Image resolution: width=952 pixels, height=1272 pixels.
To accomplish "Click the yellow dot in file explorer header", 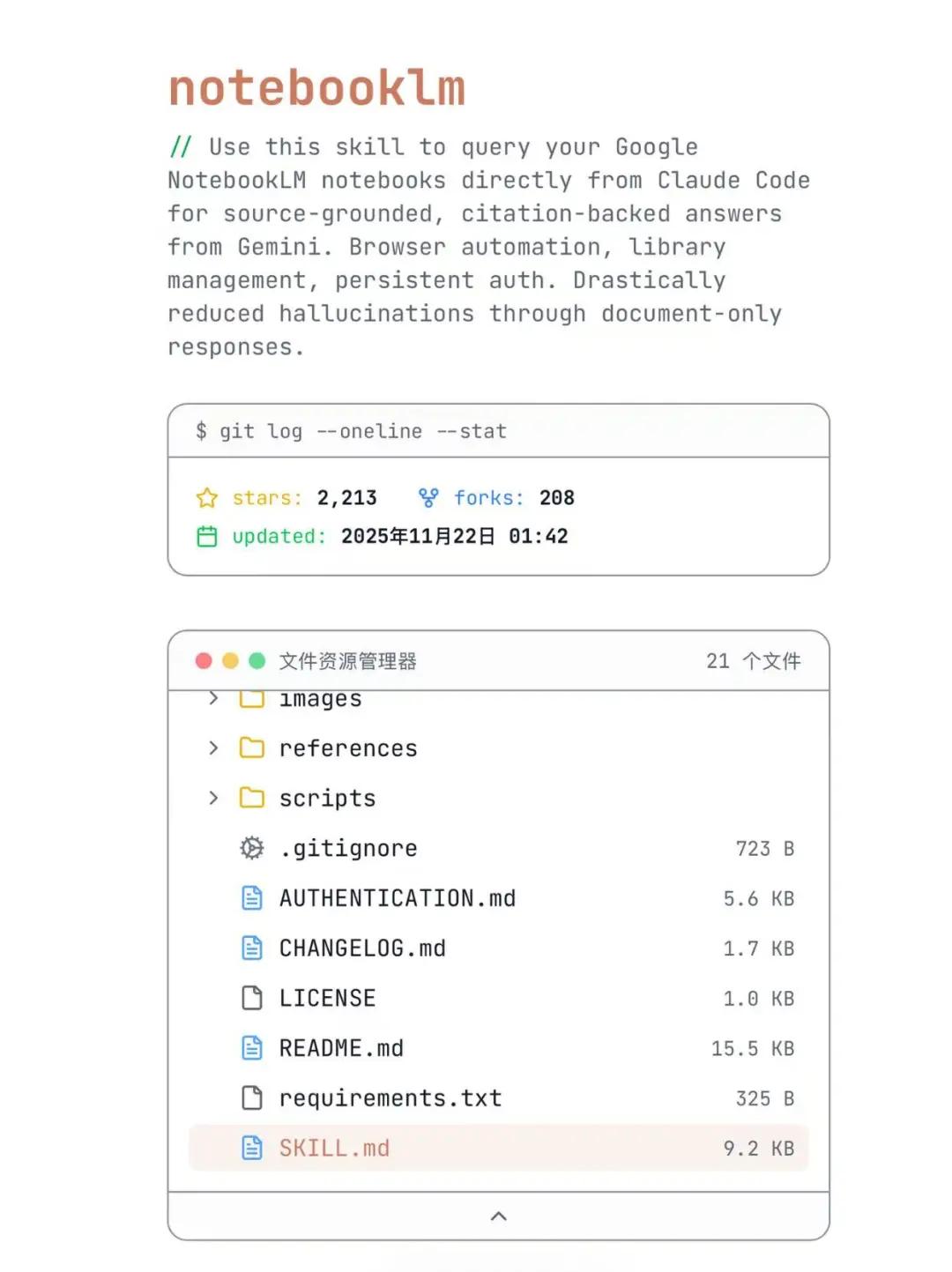I will pos(231,661).
